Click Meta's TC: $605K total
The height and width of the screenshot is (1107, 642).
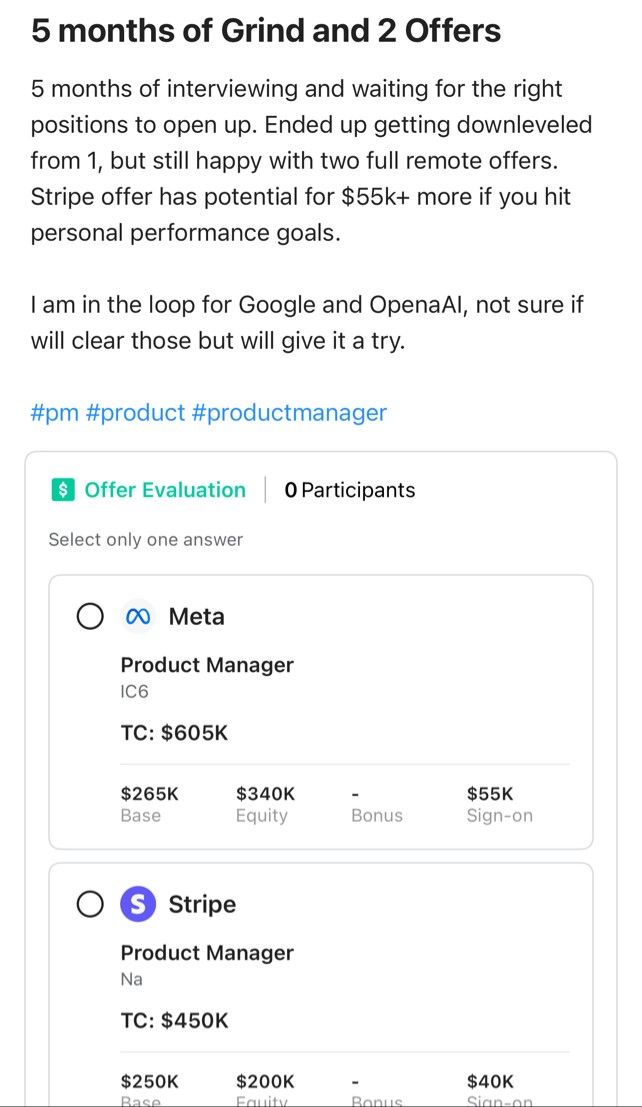pos(174,733)
